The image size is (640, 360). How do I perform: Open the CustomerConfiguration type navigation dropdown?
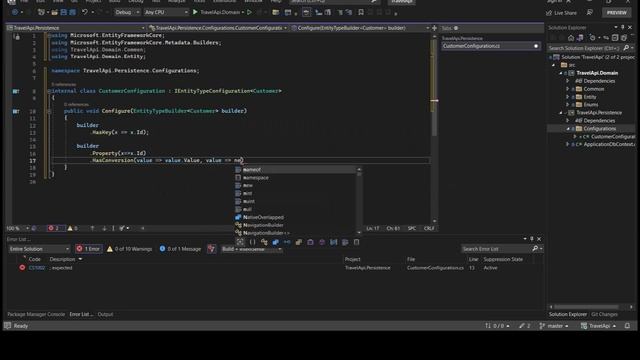(218, 28)
